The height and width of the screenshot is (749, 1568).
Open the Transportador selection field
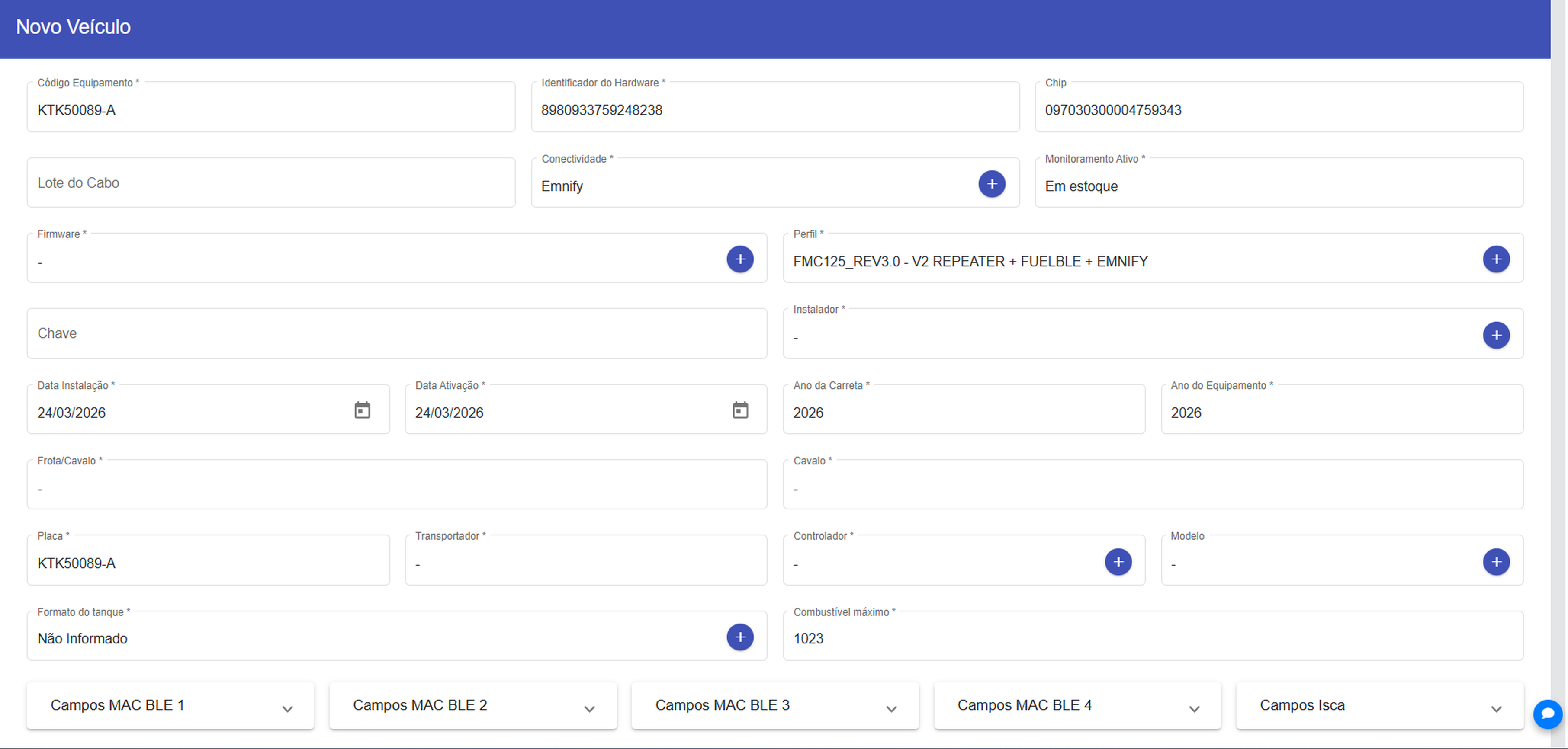585,560
